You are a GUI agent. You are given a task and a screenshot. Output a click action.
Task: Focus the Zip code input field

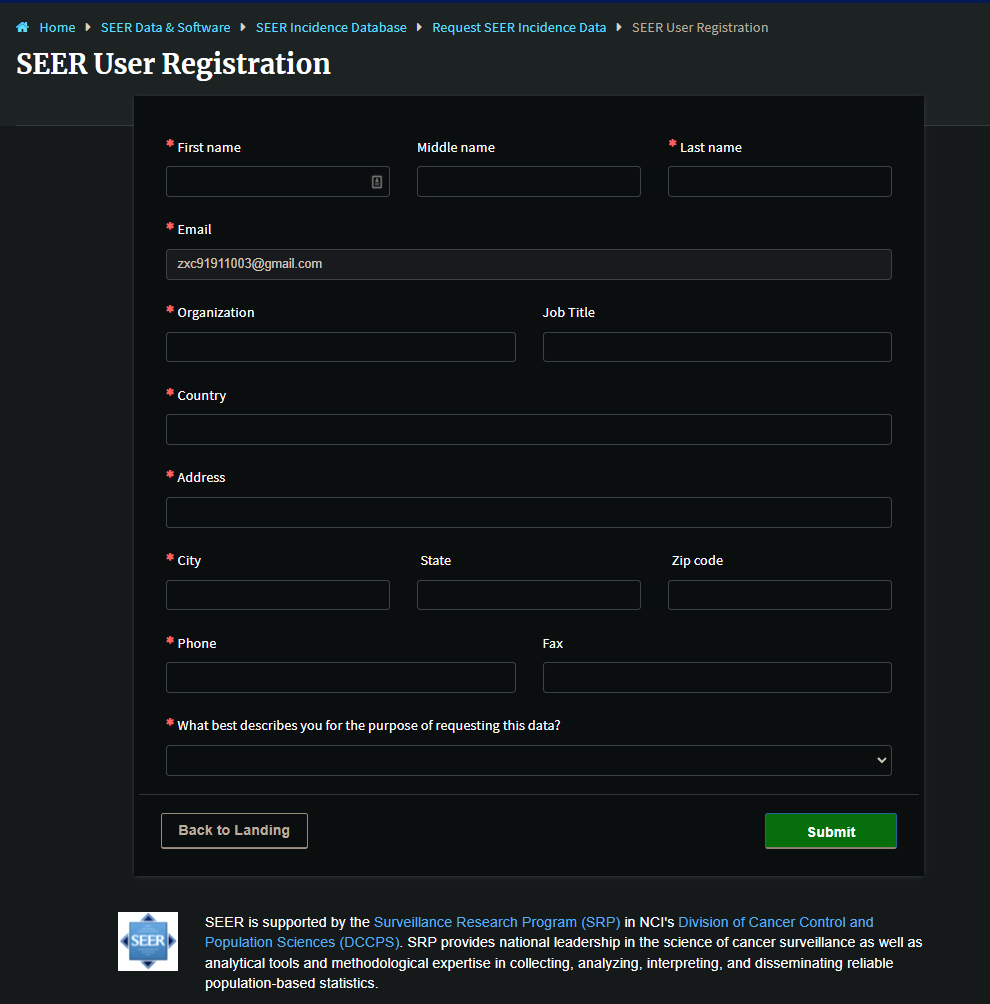point(780,595)
